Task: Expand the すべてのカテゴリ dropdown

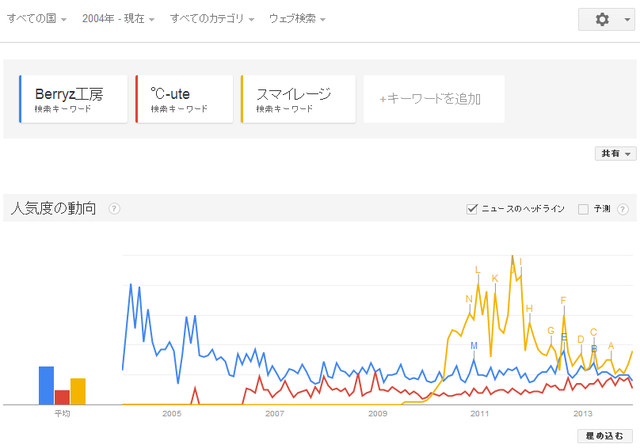Action: (x=212, y=19)
